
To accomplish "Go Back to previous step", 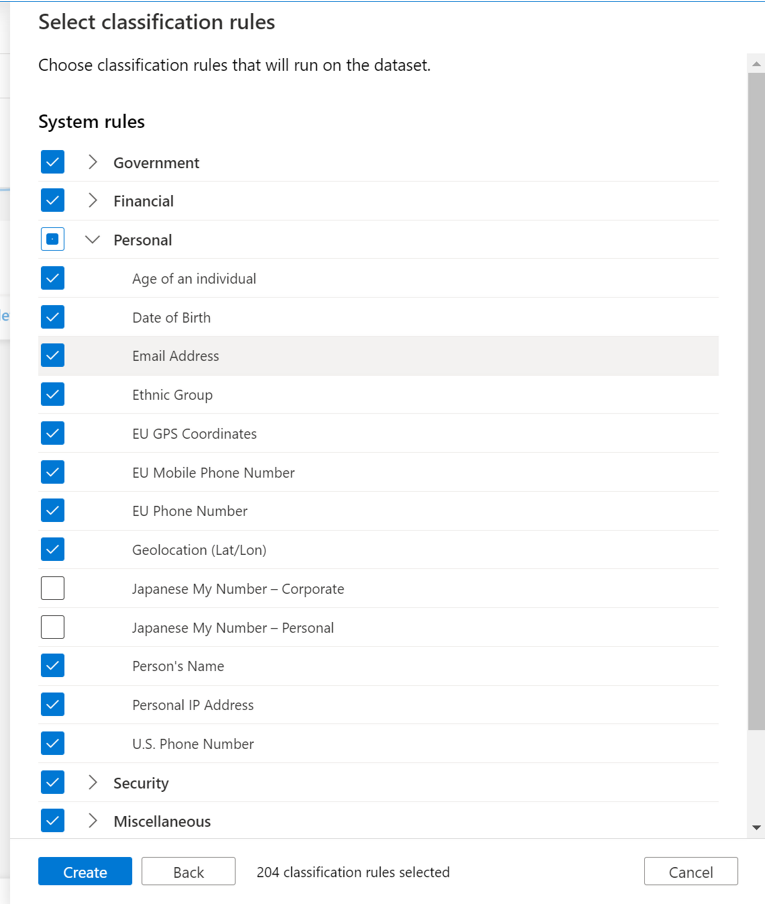I will pyautogui.click(x=188, y=871).
